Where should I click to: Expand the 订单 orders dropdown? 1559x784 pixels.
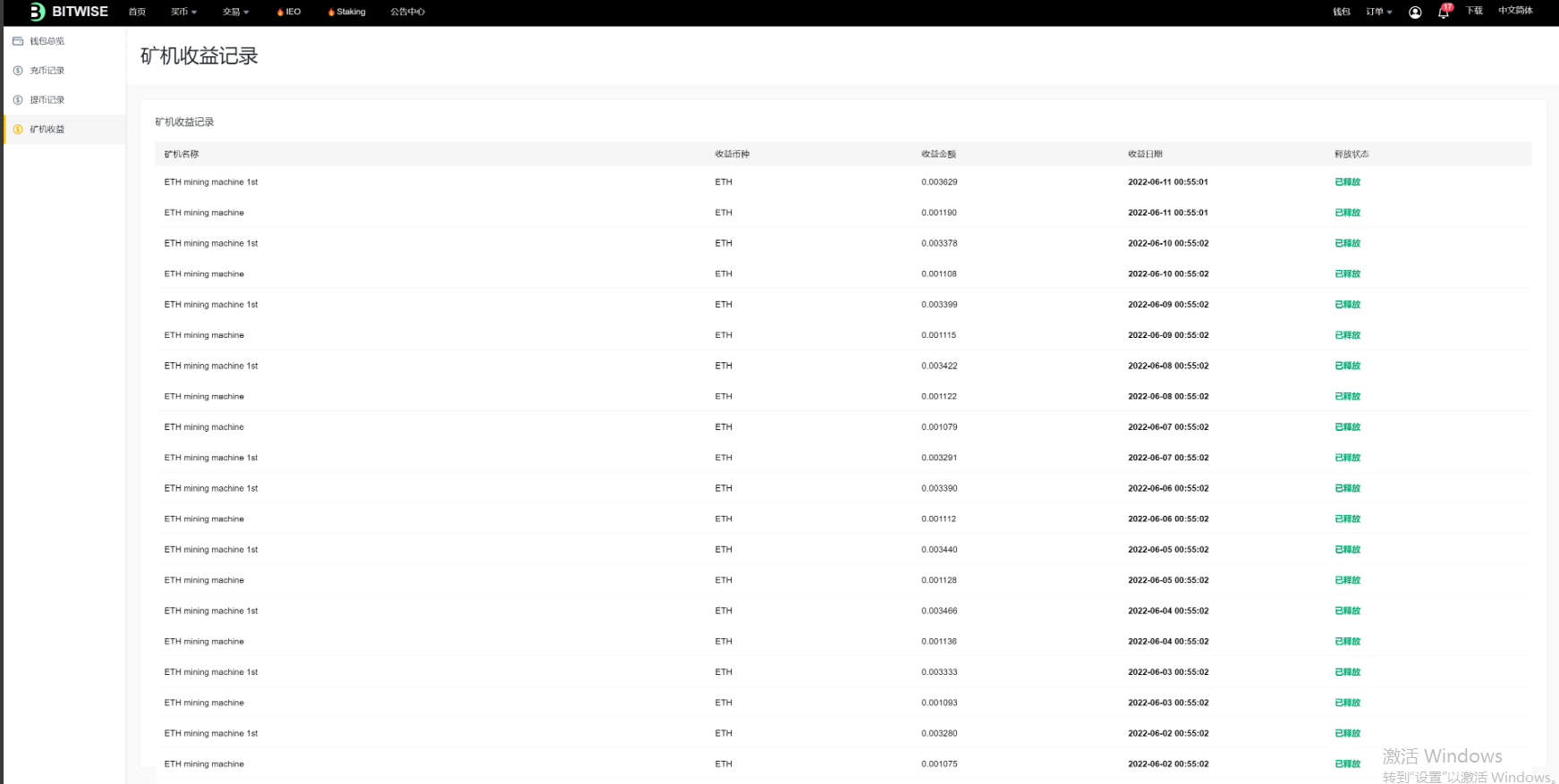pos(1378,13)
